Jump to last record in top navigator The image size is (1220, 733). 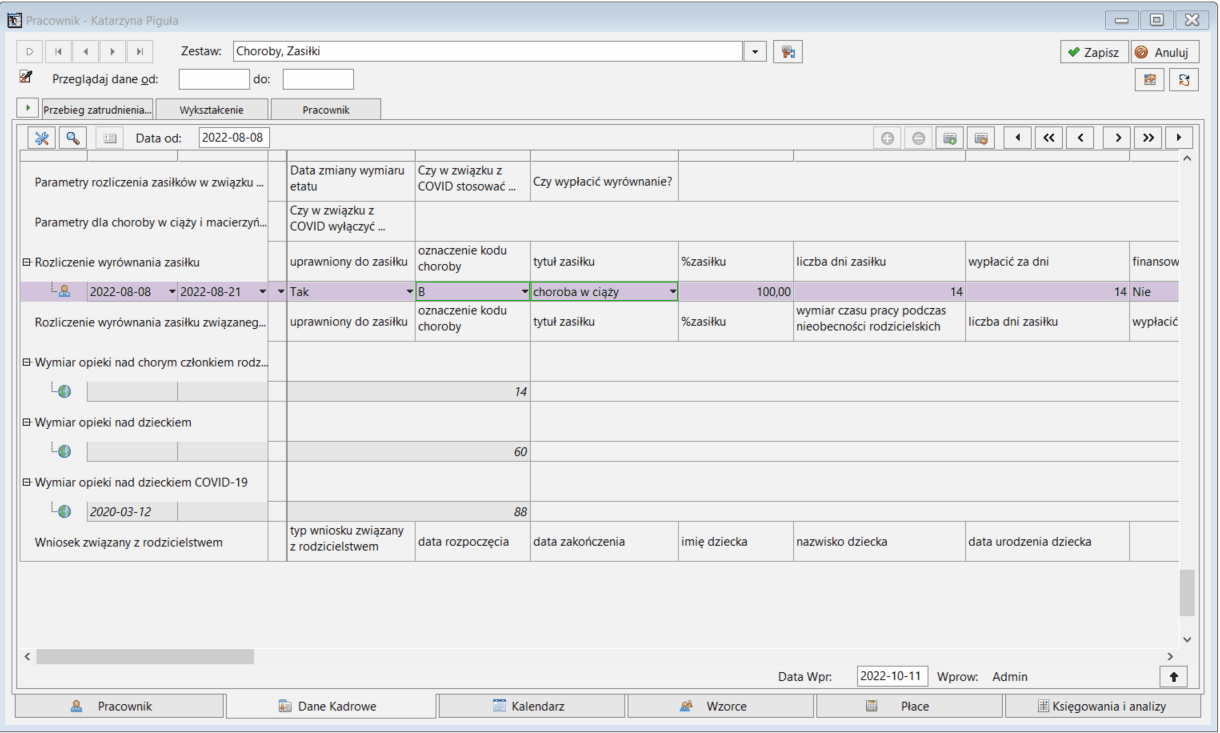pos(140,52)
